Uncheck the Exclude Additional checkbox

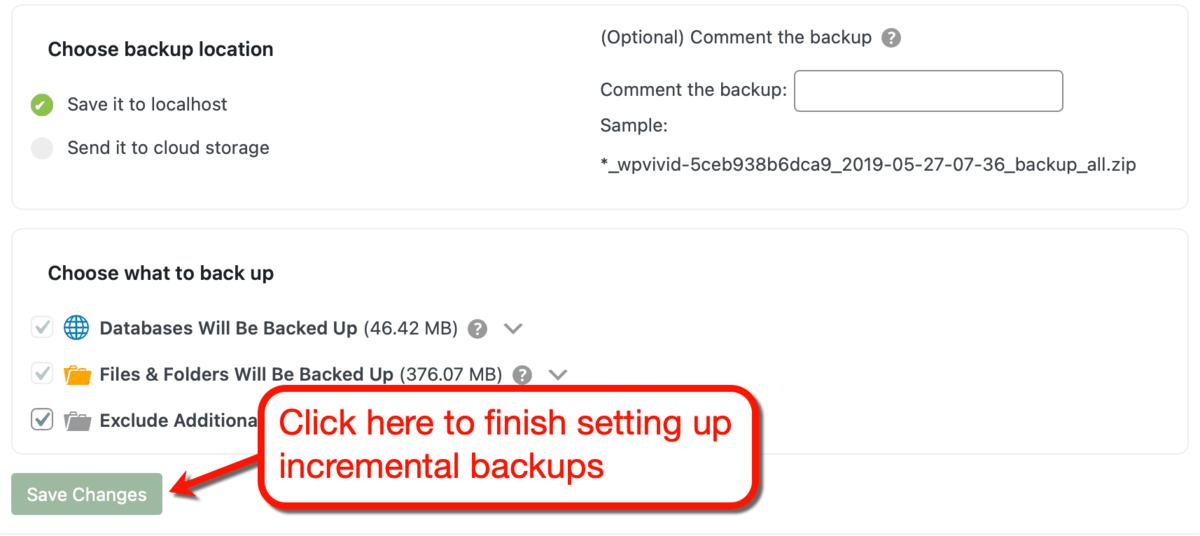(x=42, y=420)
